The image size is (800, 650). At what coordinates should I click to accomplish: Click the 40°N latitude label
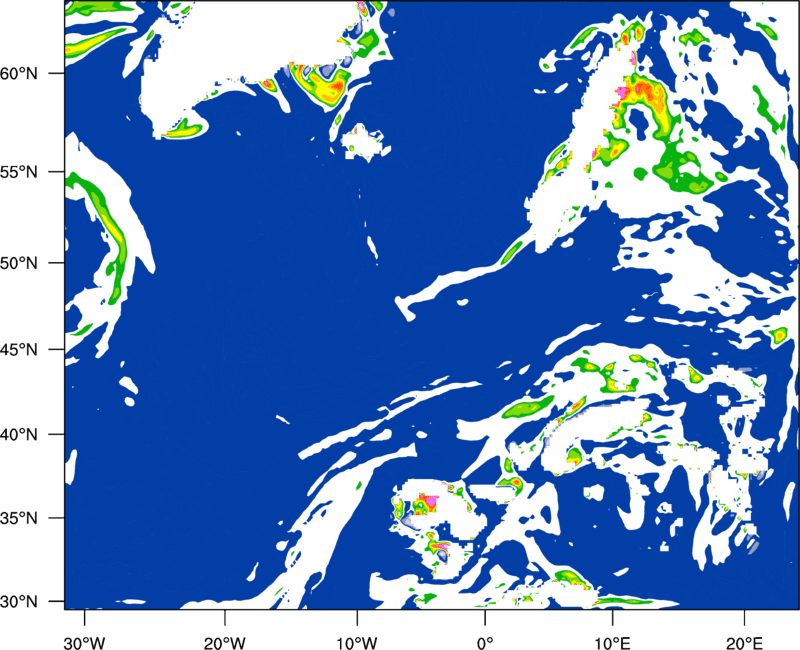point(19,435)
